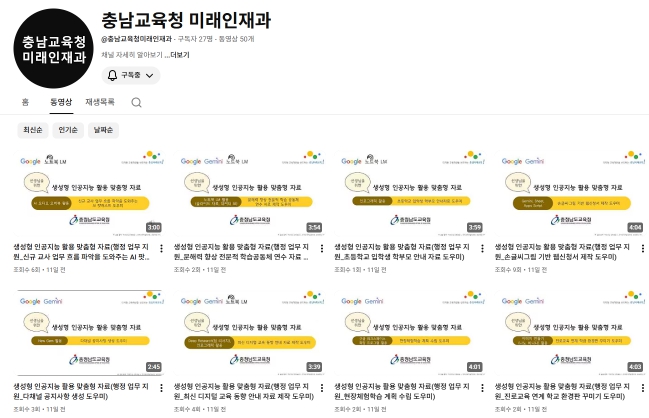Click the notification bell on the 구독중 button
649x418 pixels.
point(112,75)
